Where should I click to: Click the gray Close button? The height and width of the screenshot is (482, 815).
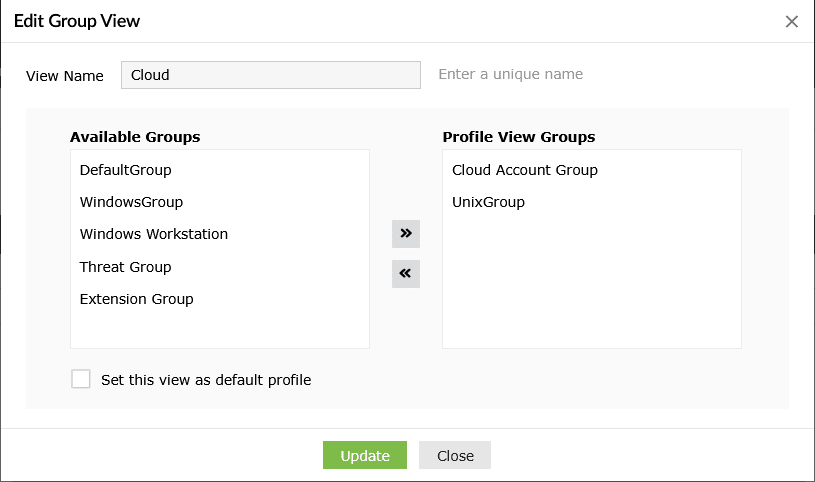[x=455, y=455]
